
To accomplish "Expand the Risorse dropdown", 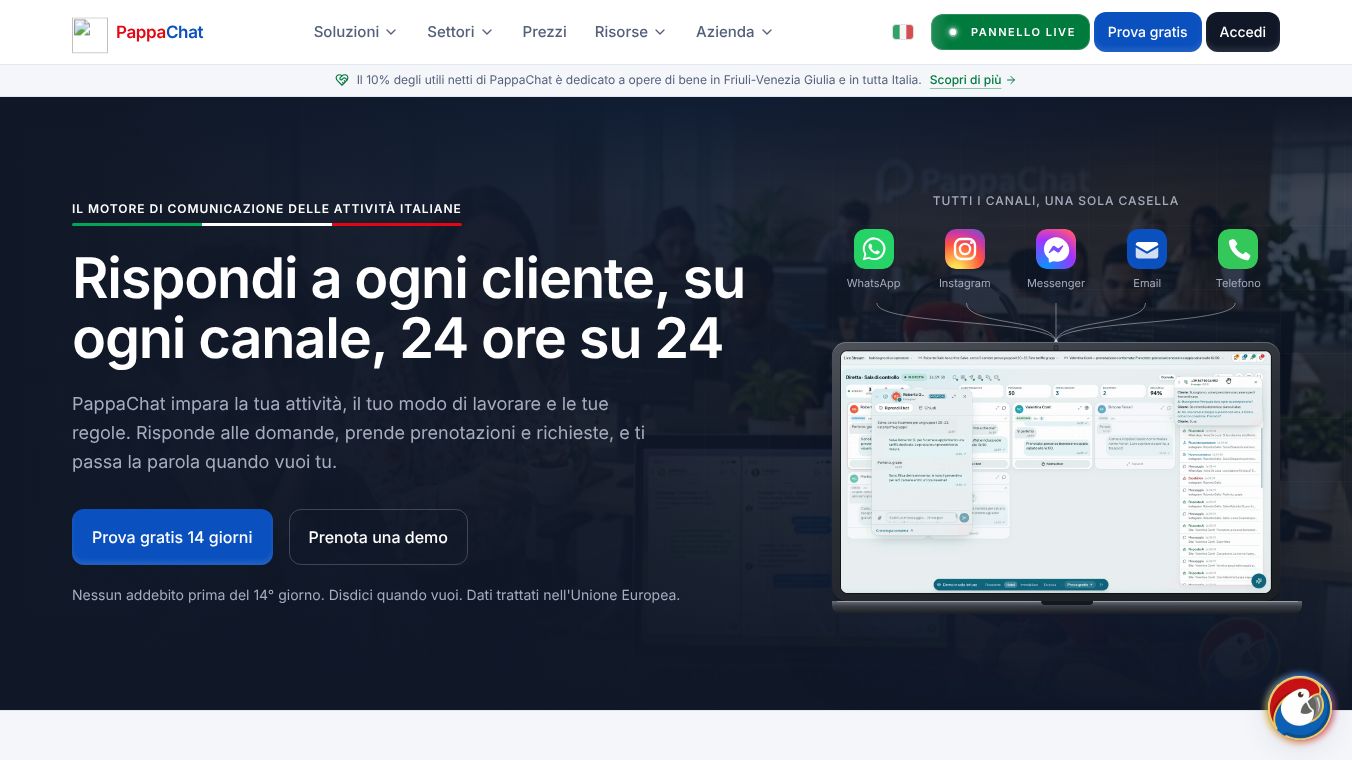I will (x=630, y=32).
